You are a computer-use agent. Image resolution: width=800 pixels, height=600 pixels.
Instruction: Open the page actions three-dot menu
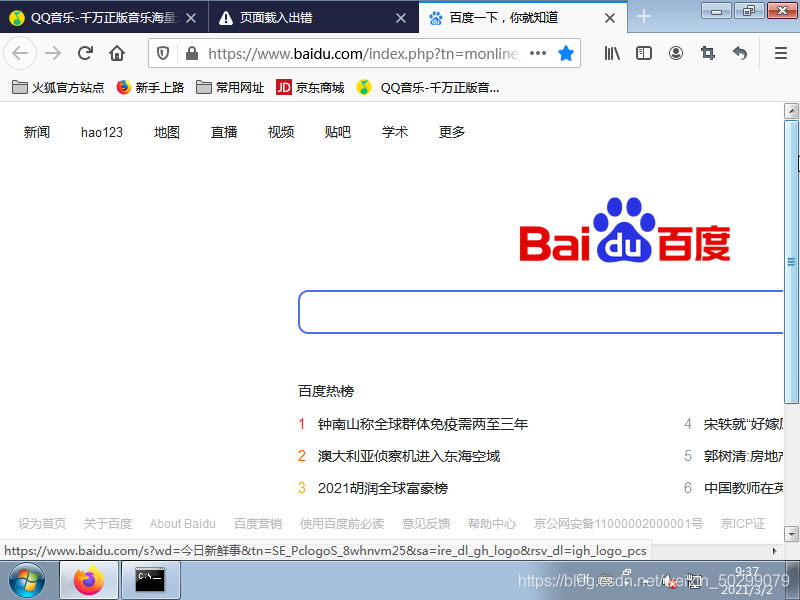tap(538, 53)
